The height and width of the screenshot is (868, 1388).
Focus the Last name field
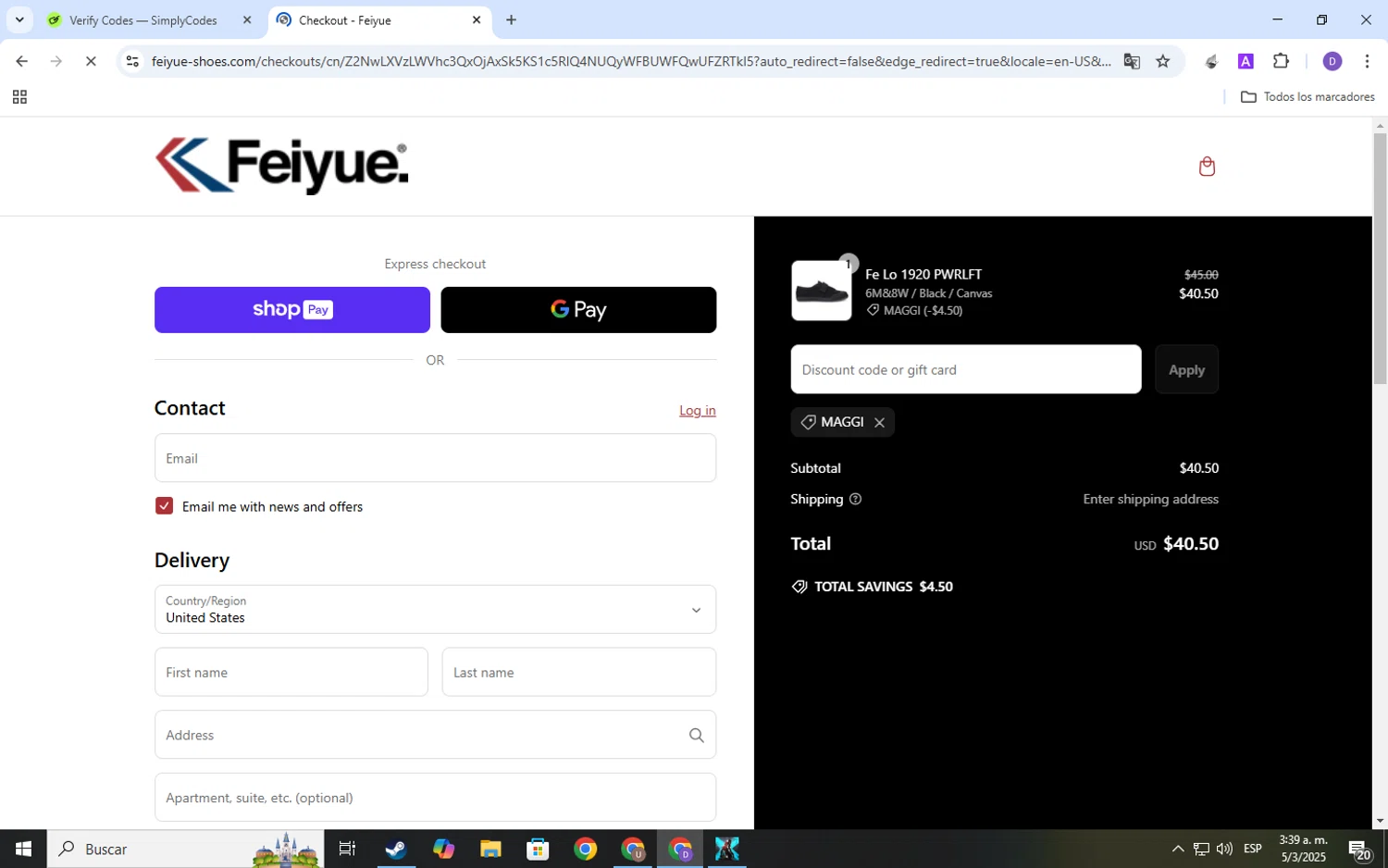tap(579, 672)
